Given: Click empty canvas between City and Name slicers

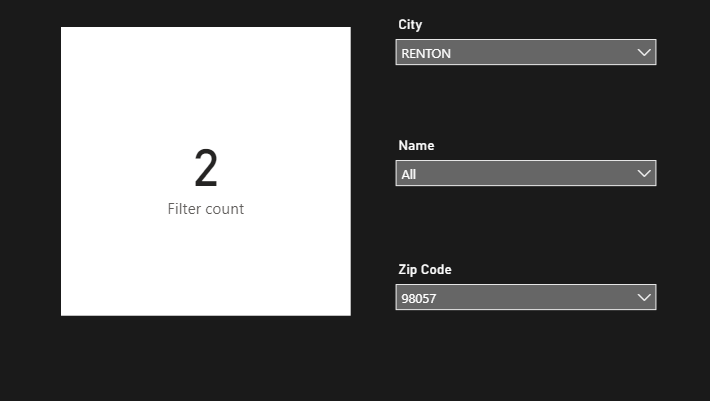Looking at the screenshot, I should pyautogui.click(x=525, y=102).
